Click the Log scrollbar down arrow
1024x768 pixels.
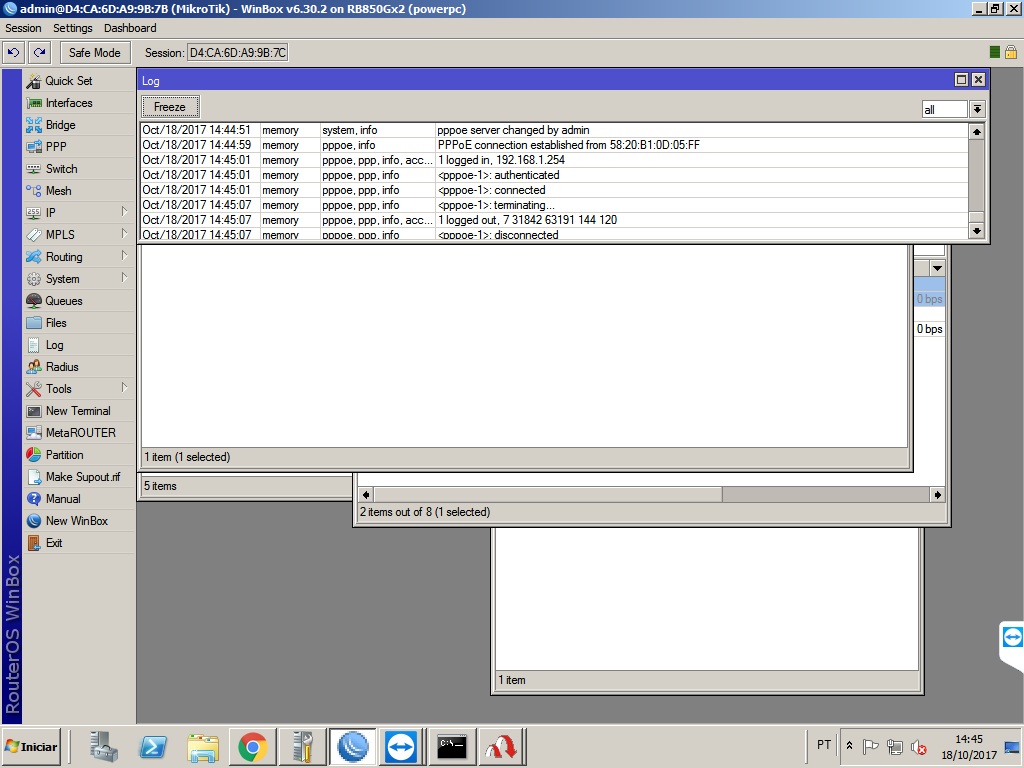[x=976, y=231]
